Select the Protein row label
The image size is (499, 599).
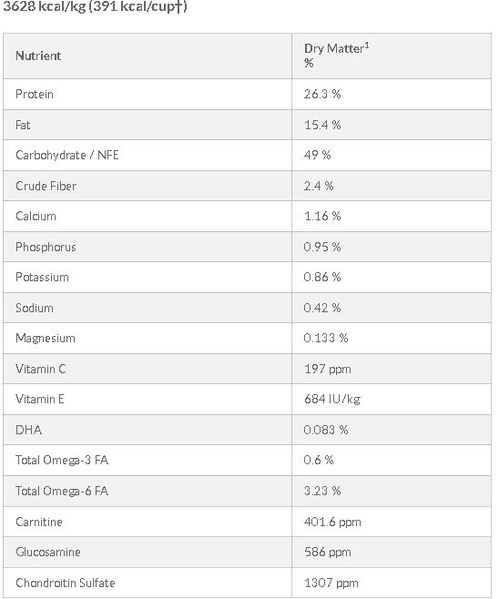[34, 94]
